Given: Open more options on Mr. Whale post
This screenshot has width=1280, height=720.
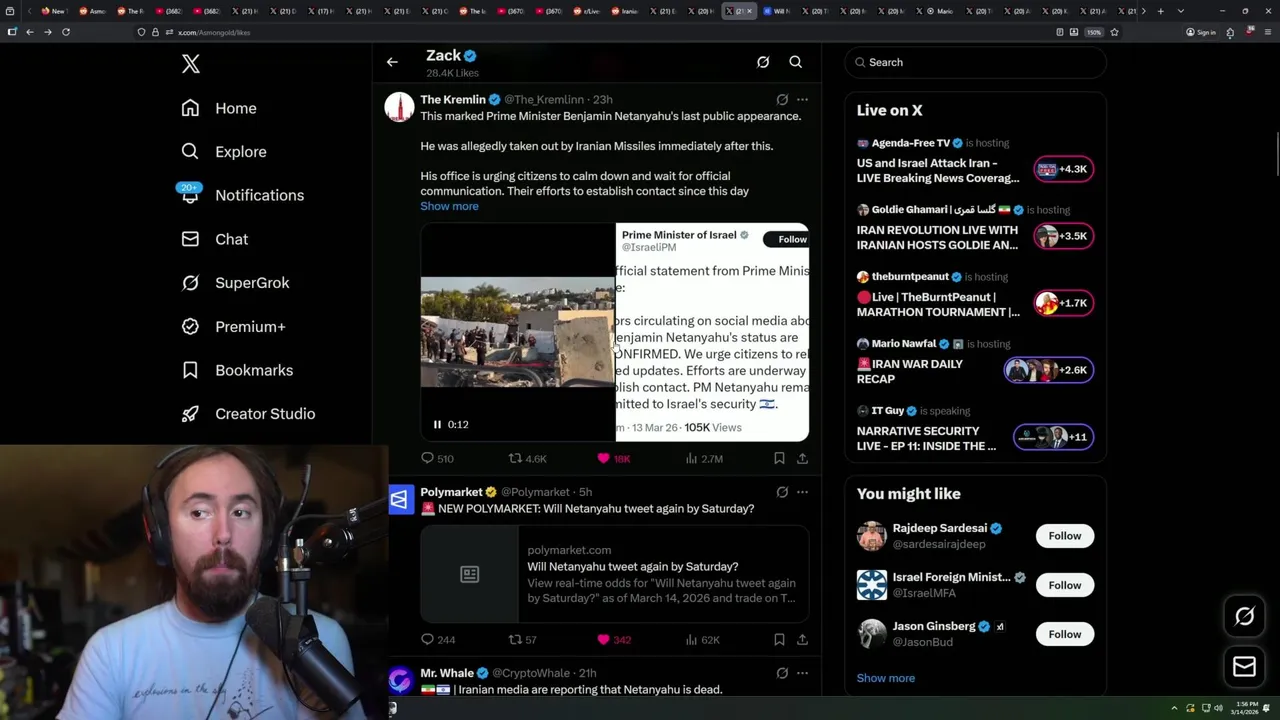Looking at the screenshot, I should [802, 673].
